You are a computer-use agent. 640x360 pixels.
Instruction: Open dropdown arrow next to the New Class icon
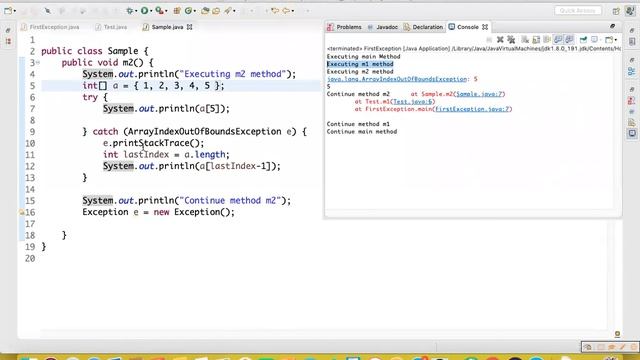pos(195,11)
